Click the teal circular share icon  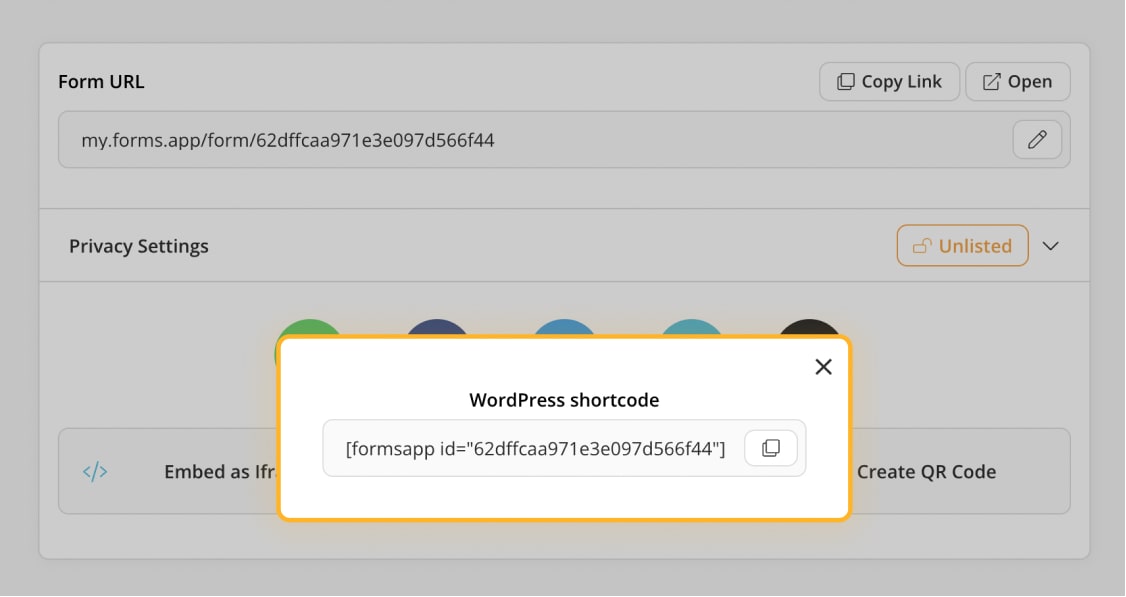click(x=692, y=328)
